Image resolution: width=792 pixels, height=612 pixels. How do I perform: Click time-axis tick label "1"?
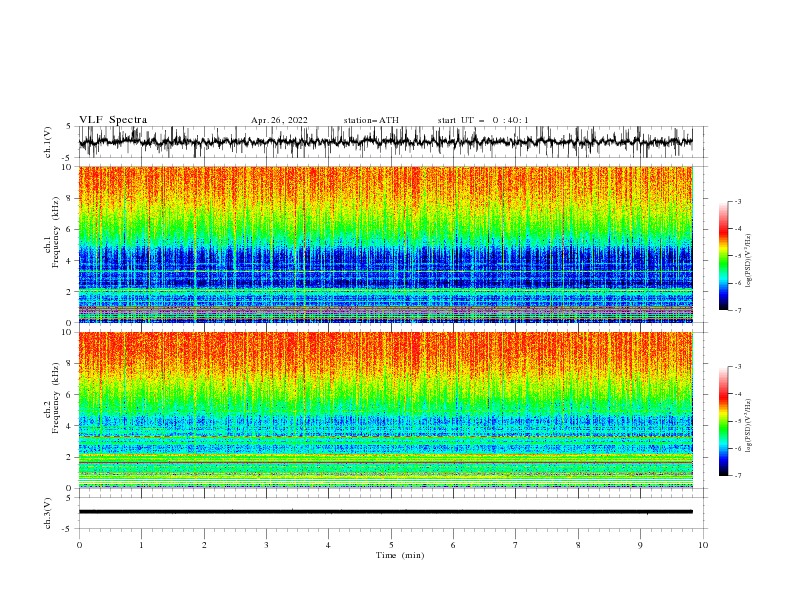click(x=141, y=545)
